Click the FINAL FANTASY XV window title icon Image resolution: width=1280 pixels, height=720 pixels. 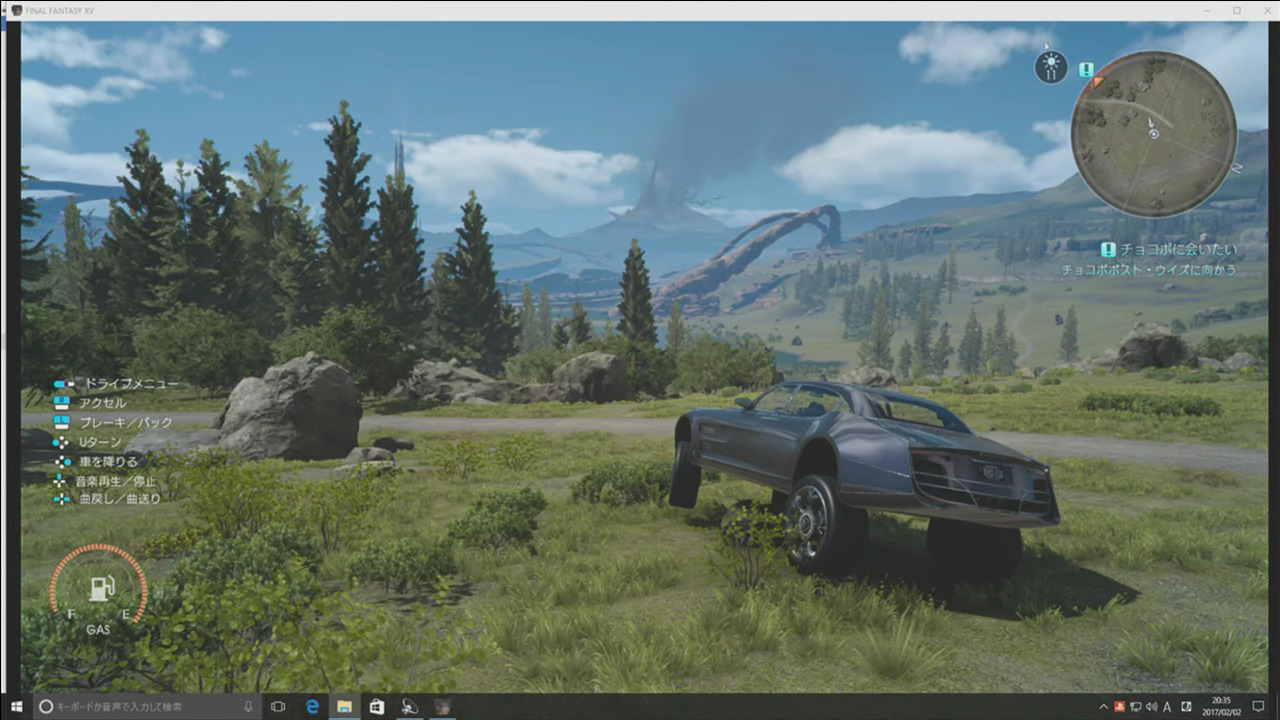click(16, 10)
